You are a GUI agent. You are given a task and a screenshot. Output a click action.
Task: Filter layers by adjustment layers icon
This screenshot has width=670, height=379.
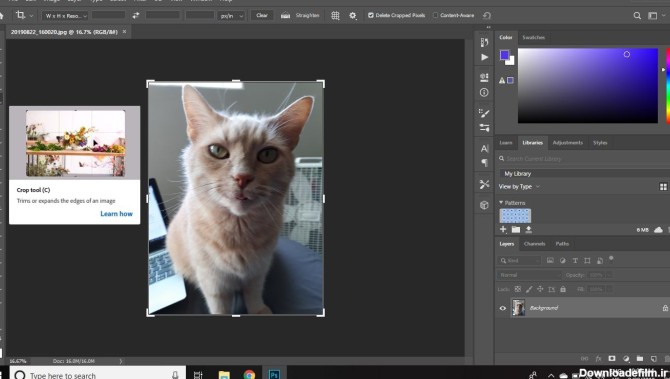pyautogui.click(x=563, y=261)
